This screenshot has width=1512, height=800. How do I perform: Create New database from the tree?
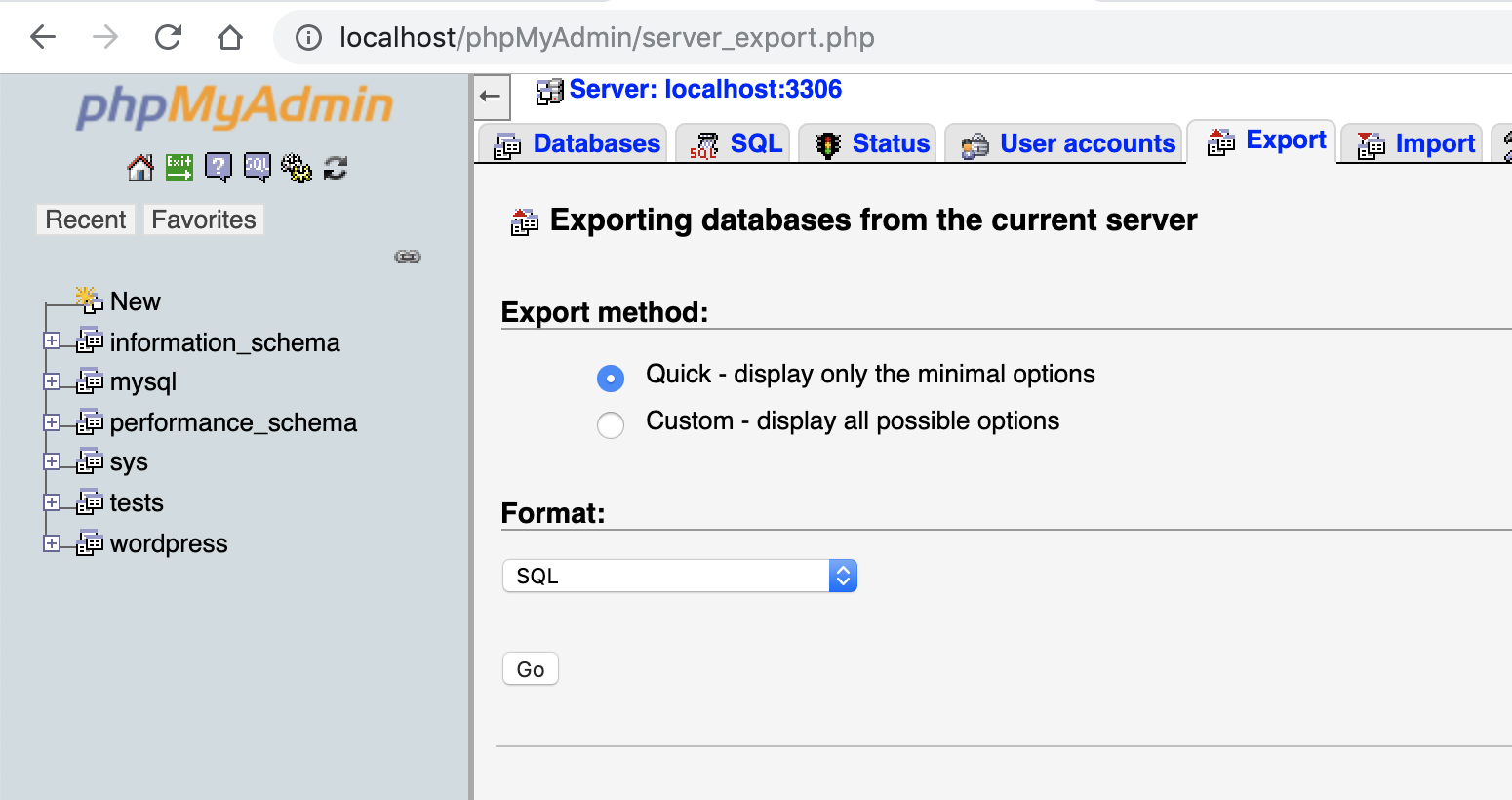(135, 300)
